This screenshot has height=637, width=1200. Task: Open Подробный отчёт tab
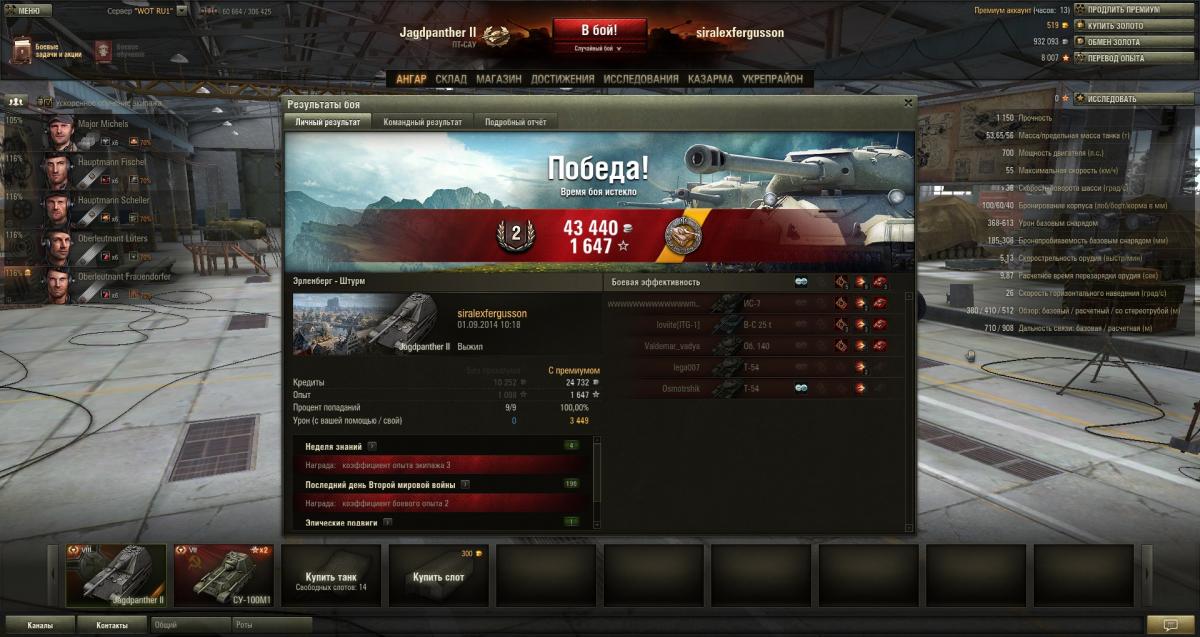[515, 122]
